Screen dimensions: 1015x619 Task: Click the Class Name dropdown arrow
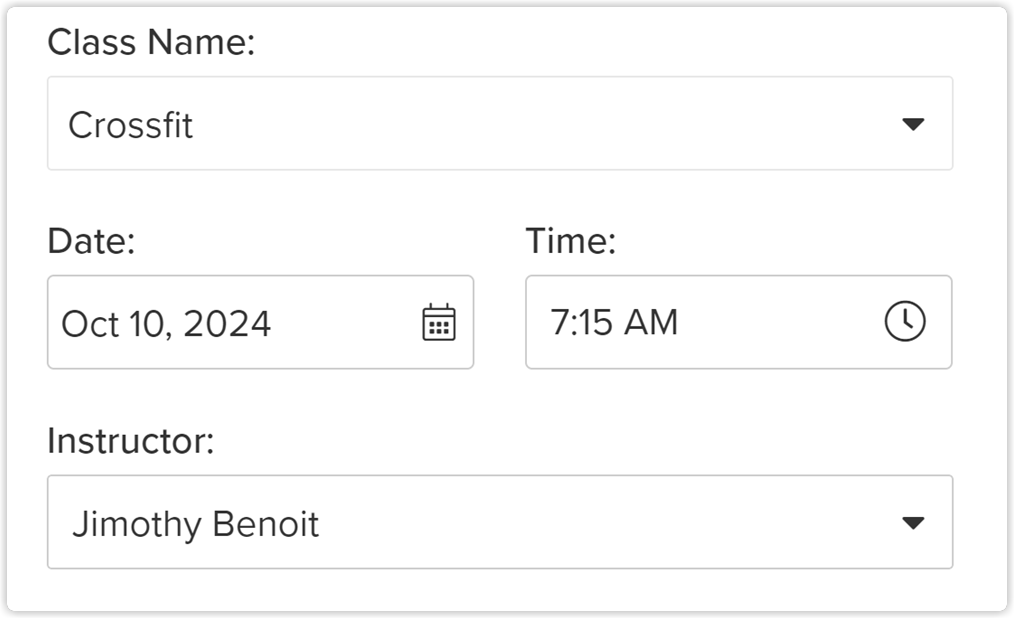coord(913,124)
